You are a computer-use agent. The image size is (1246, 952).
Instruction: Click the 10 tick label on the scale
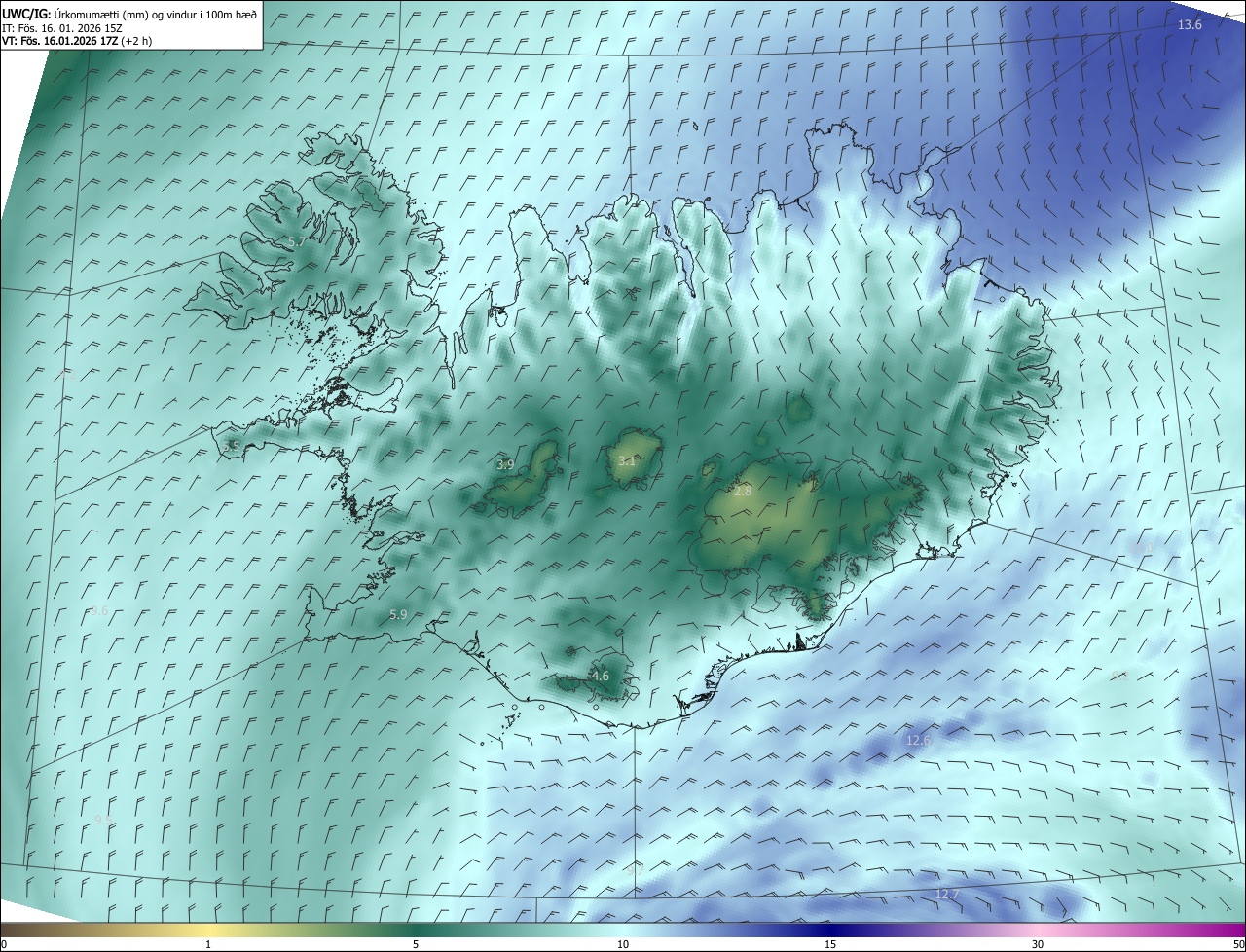pyautogui.click(x=623, y=944)
